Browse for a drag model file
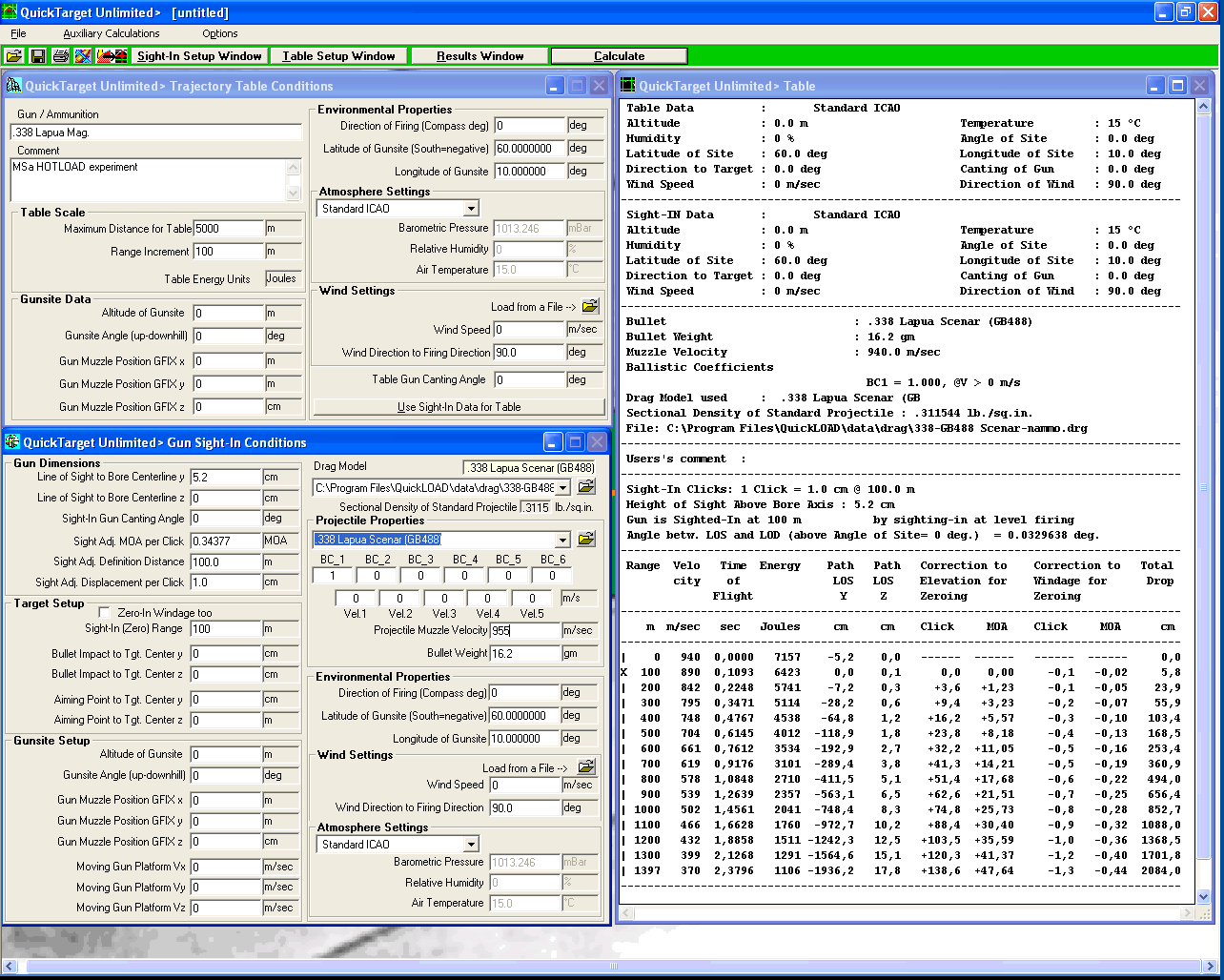This screenshot has width=1224, height=980. coord(586,487)
